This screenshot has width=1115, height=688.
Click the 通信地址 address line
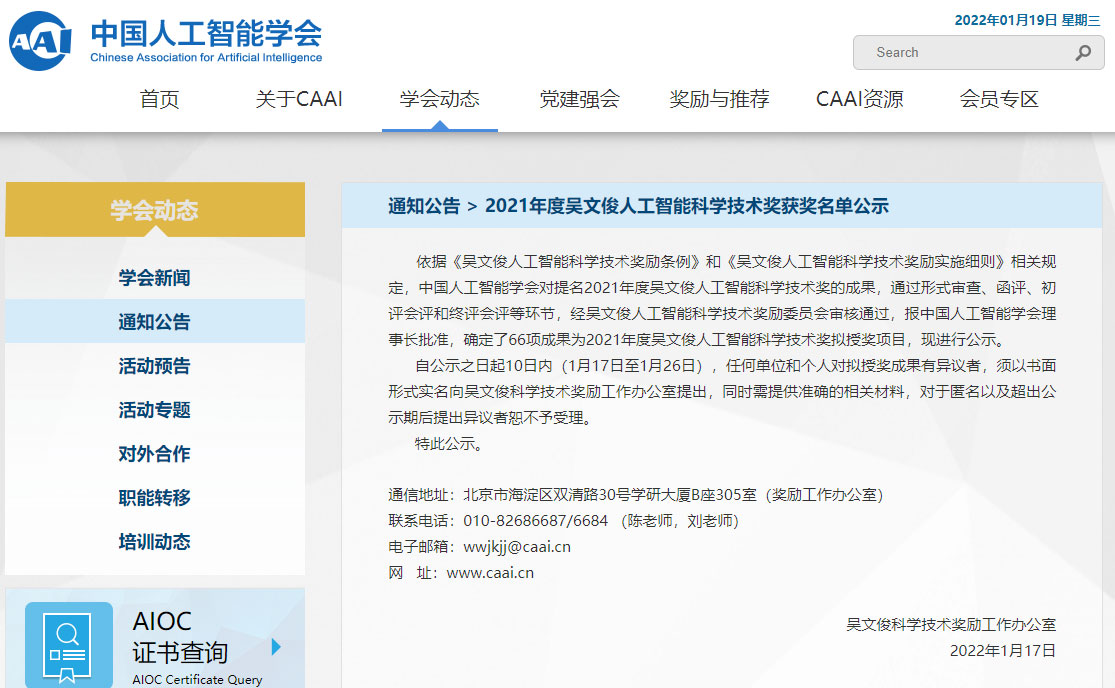(x=636, y=495)
